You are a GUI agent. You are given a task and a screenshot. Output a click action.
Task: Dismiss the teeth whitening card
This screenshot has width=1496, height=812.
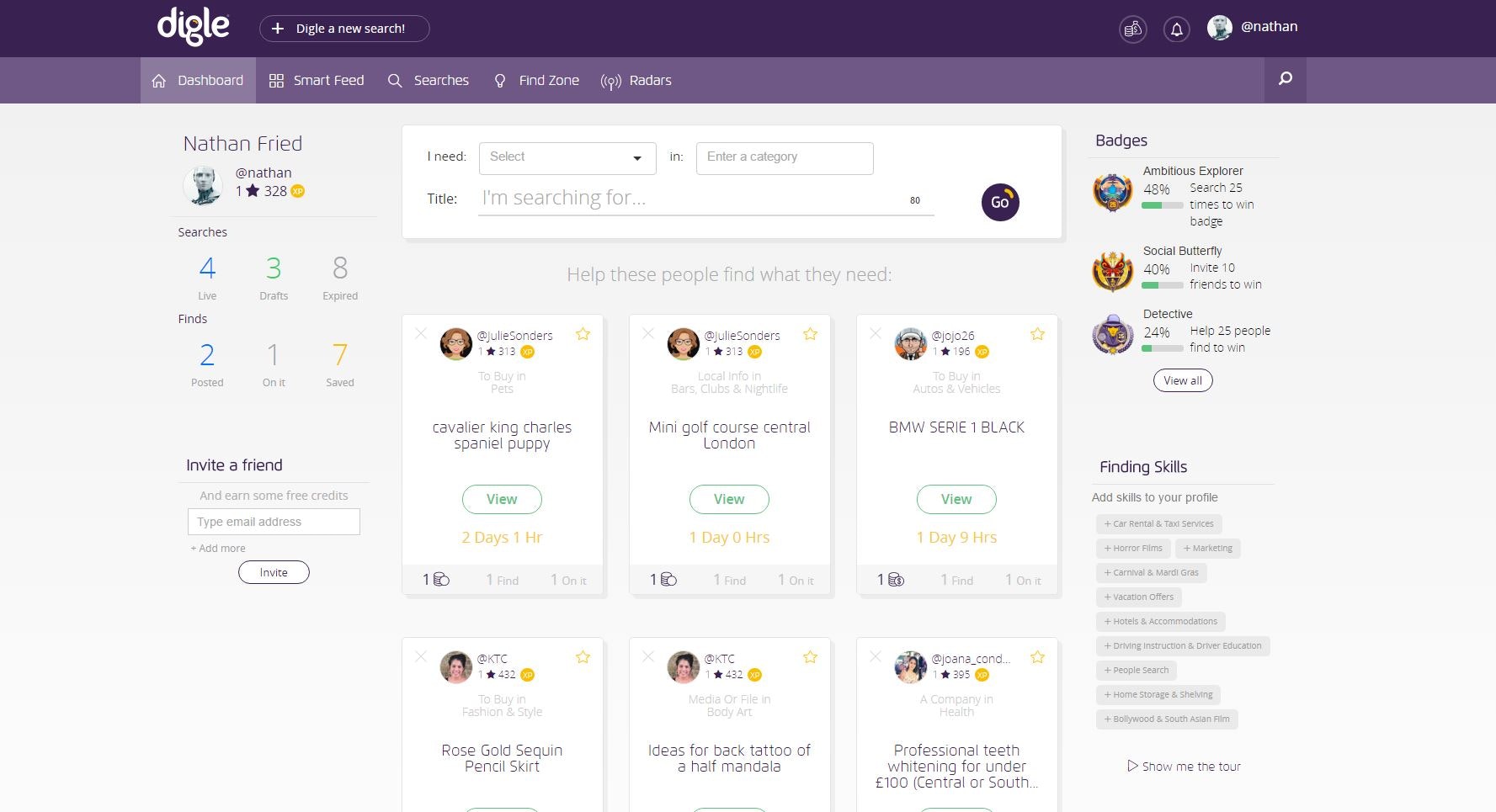click(876, 657)
